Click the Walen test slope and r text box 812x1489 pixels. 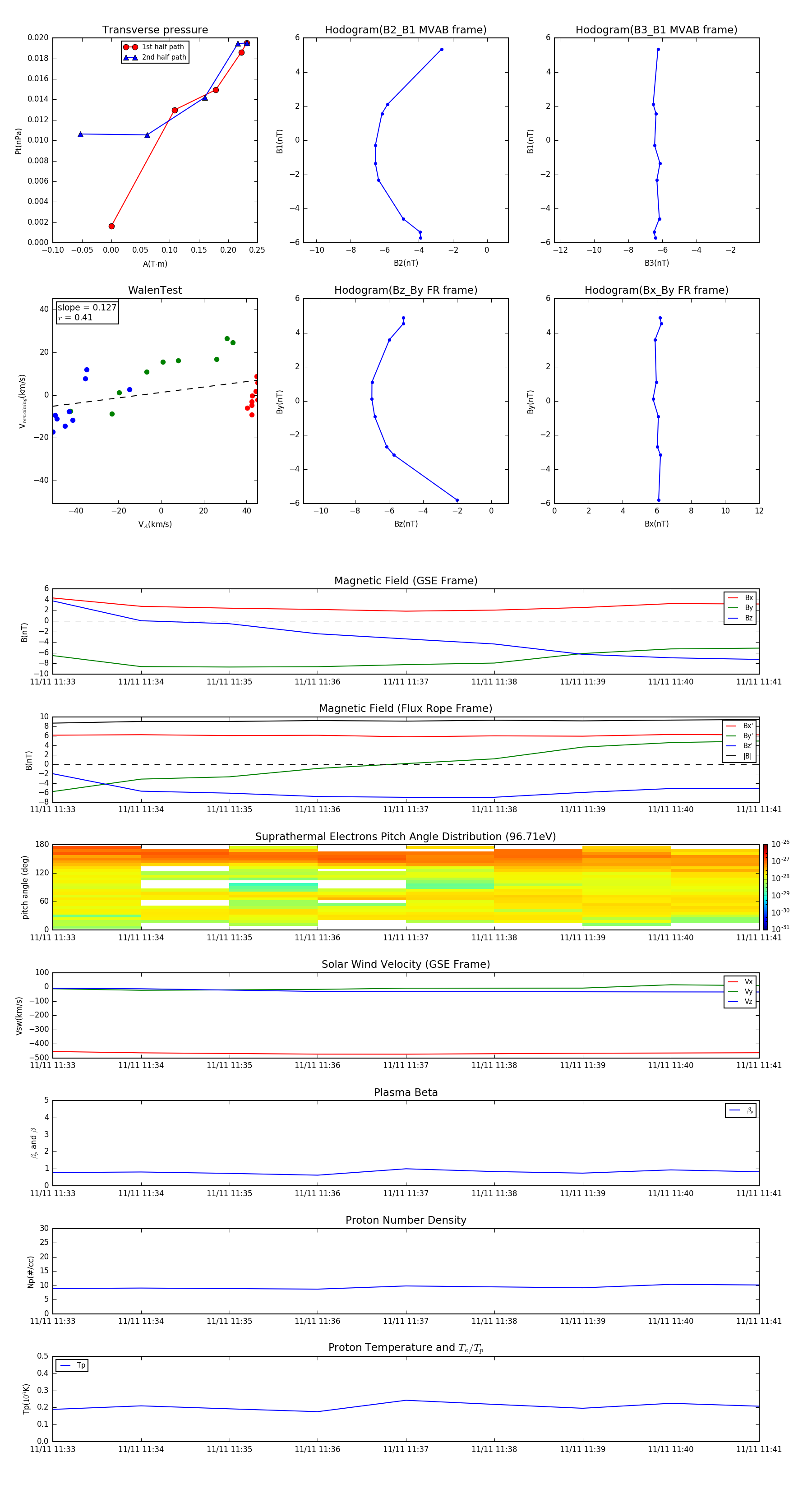tap(87, 312)
